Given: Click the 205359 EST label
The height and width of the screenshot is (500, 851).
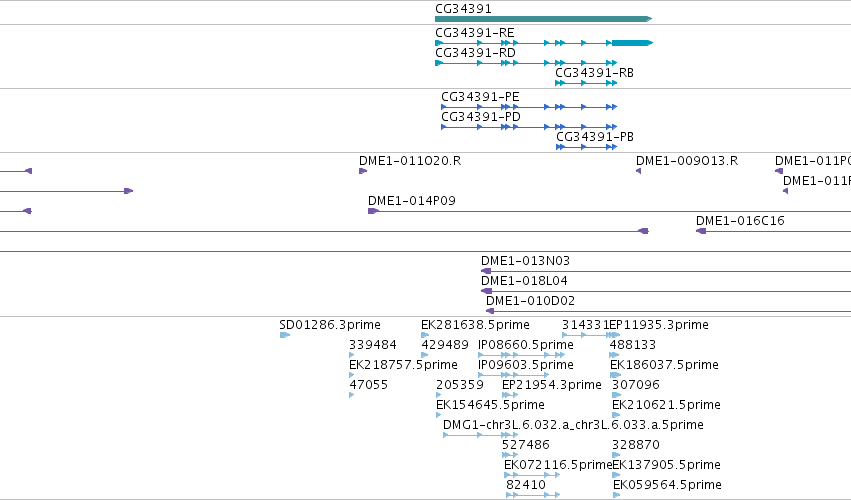Looking at the screenshot, I should click(x=460, y=385).
